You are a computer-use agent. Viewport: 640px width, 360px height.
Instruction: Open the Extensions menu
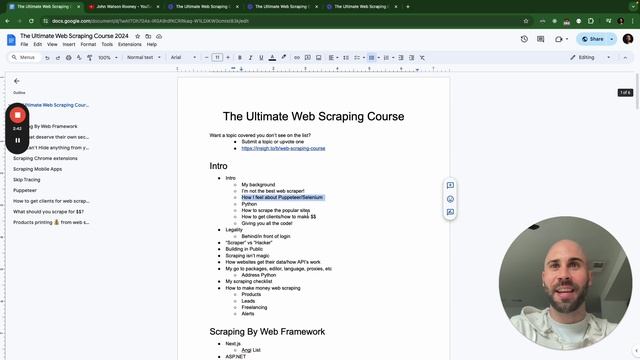130,44
